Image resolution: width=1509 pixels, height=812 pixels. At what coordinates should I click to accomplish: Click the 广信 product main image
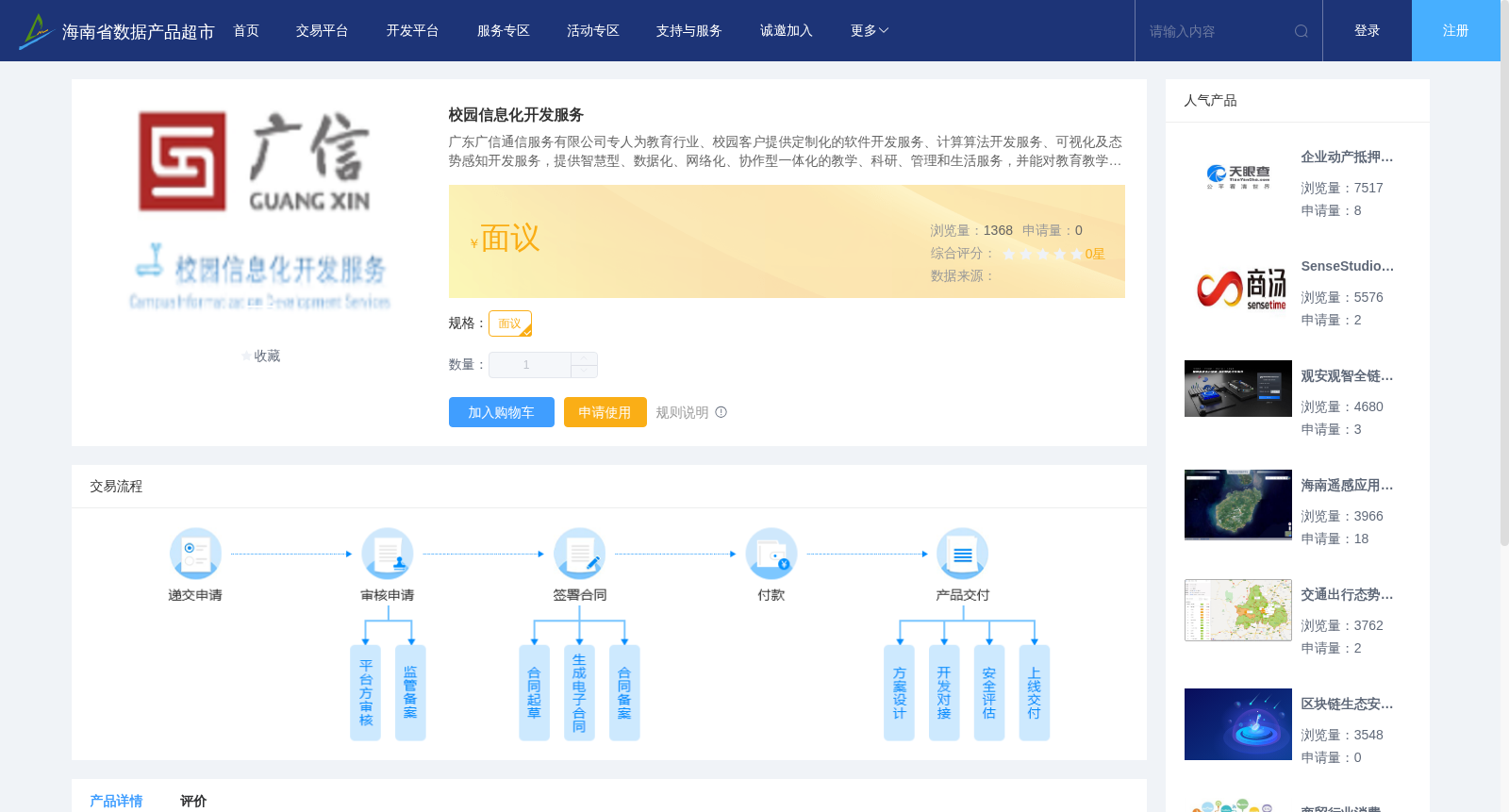pos(260,212)
